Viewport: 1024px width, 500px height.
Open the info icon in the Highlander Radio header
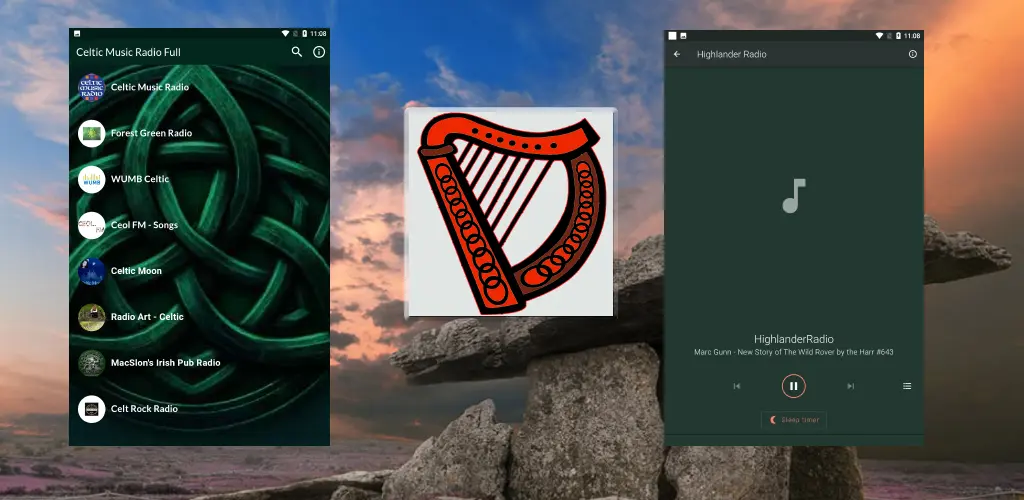pyautogui.click(x=913, y=54)
